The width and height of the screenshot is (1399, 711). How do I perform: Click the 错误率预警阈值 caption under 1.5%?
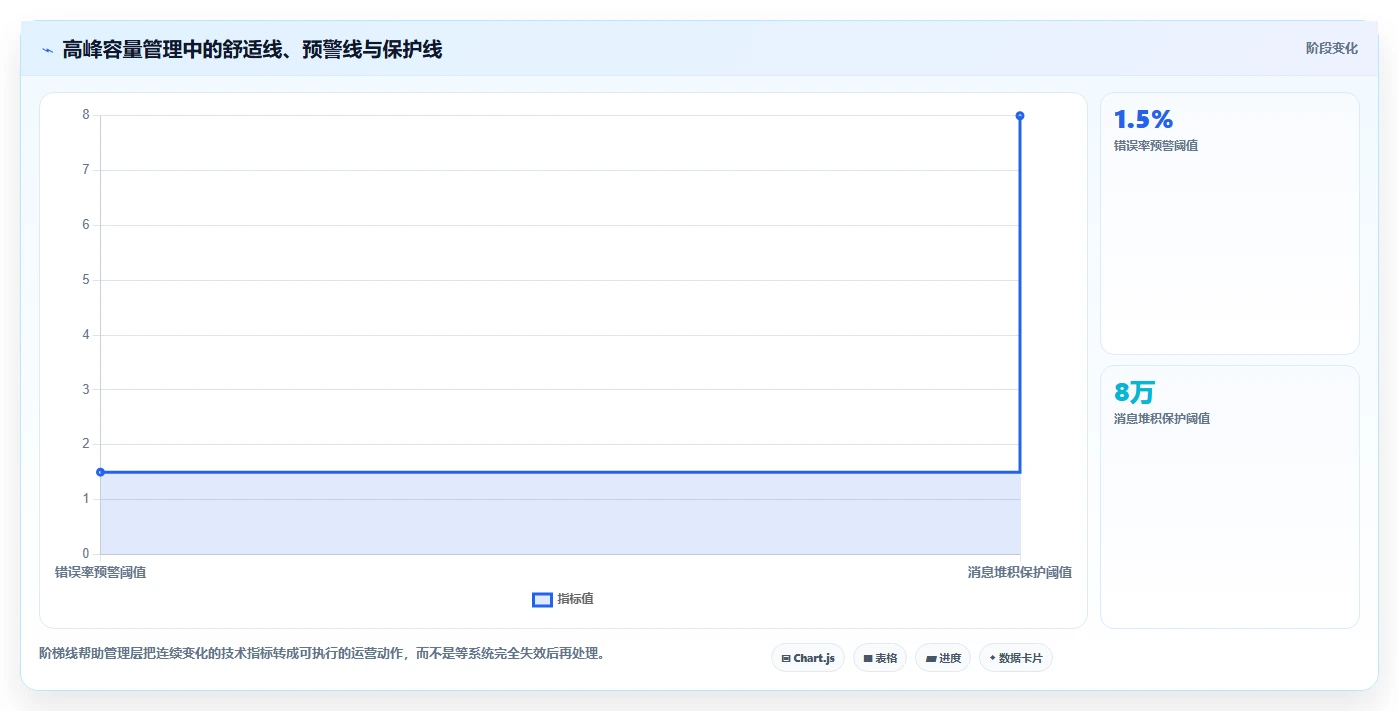click(1156, 146)
